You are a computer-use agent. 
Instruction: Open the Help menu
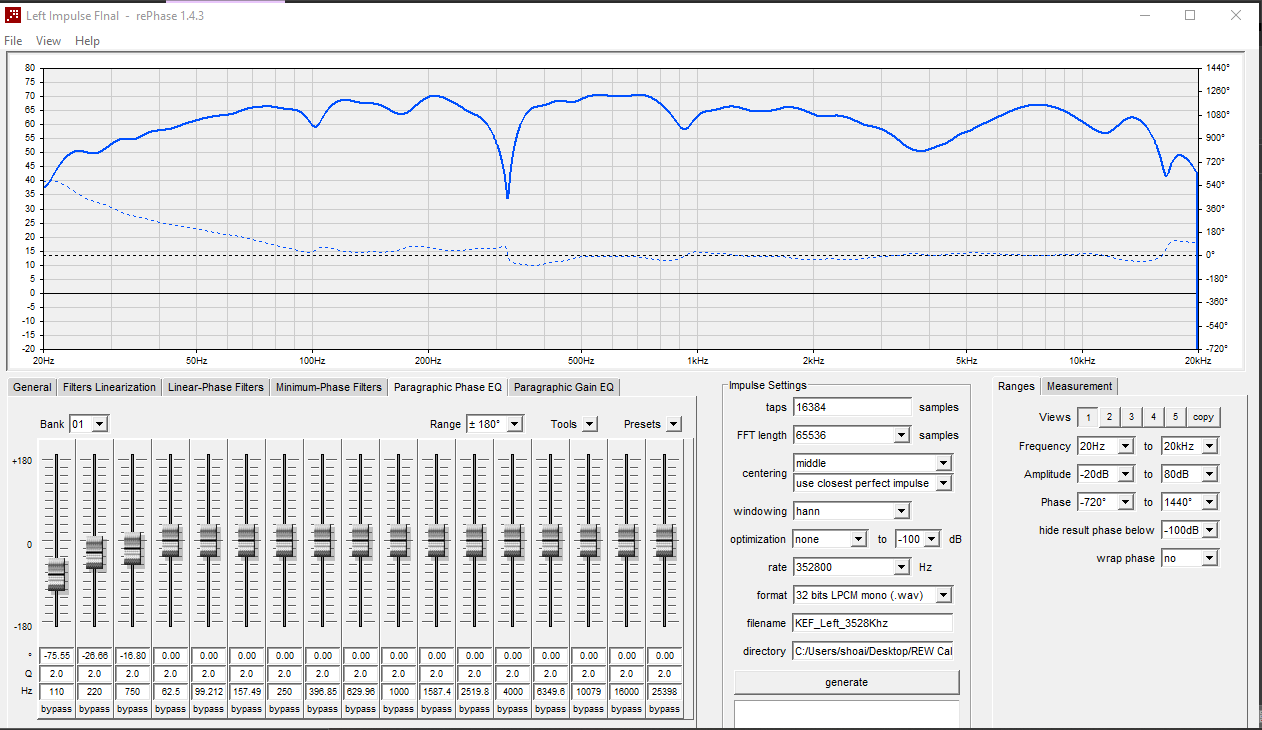click(x=87, y=41)
